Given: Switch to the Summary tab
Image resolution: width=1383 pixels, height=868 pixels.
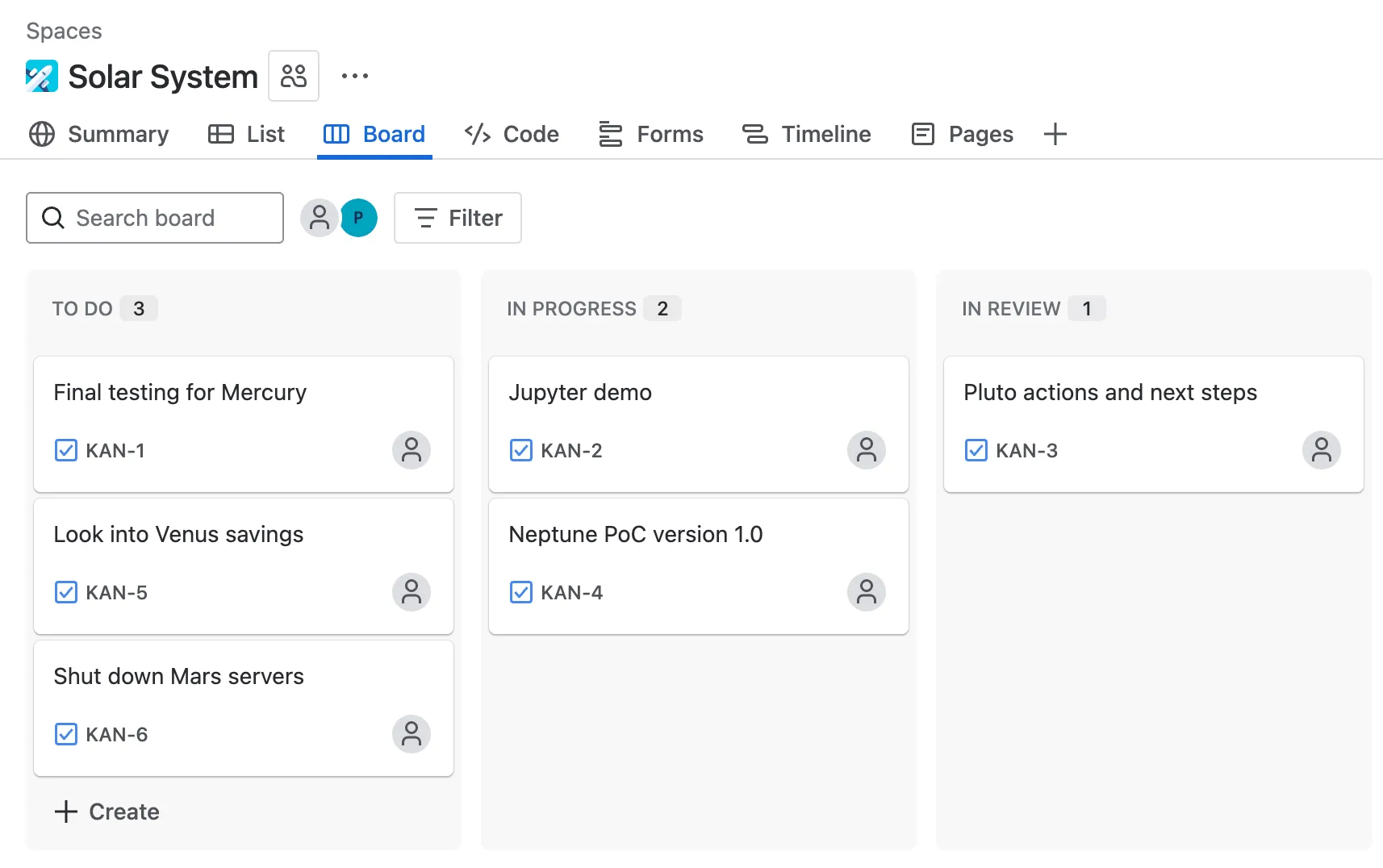Looking at the screenshot, I should (x=99, y=134).
